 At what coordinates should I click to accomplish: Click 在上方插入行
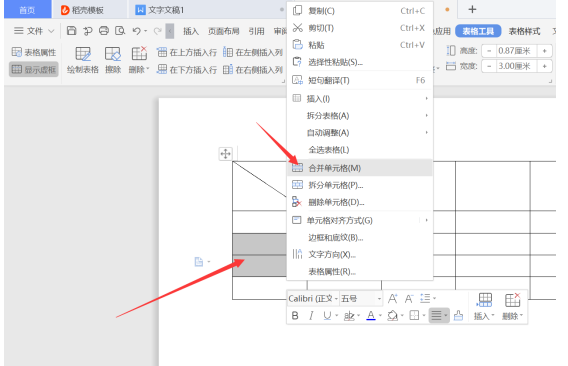pyautogui.click(x=187, y=52)
